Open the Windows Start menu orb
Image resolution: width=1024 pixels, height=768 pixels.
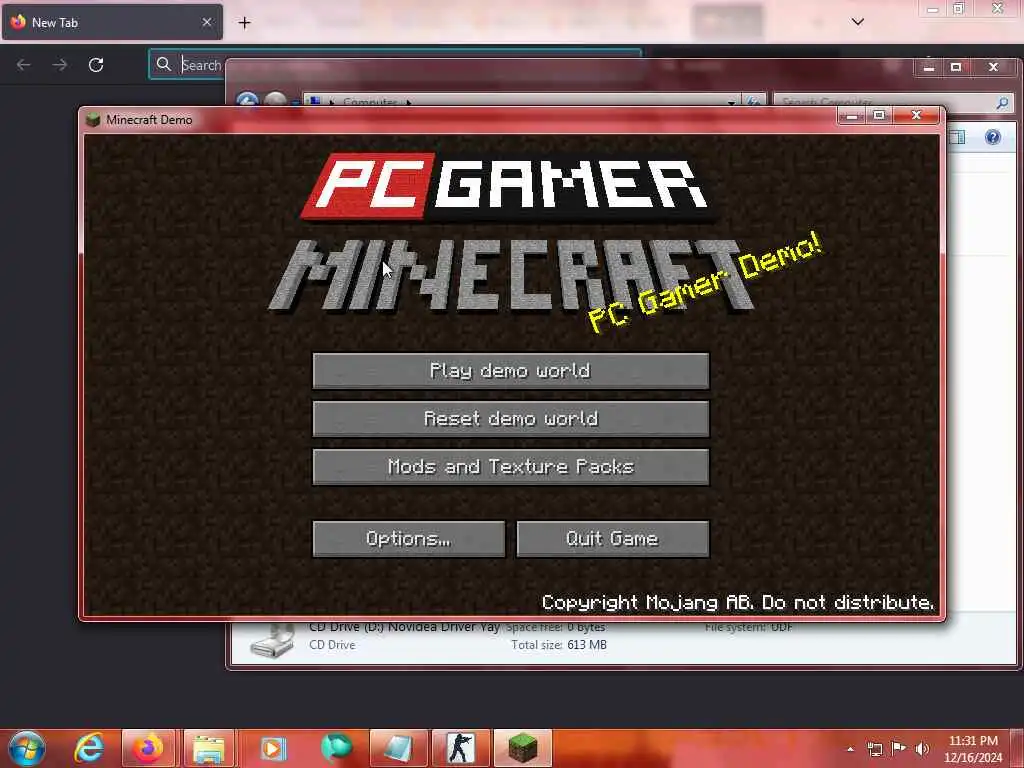pyautogui.click(x=27, y=748)
